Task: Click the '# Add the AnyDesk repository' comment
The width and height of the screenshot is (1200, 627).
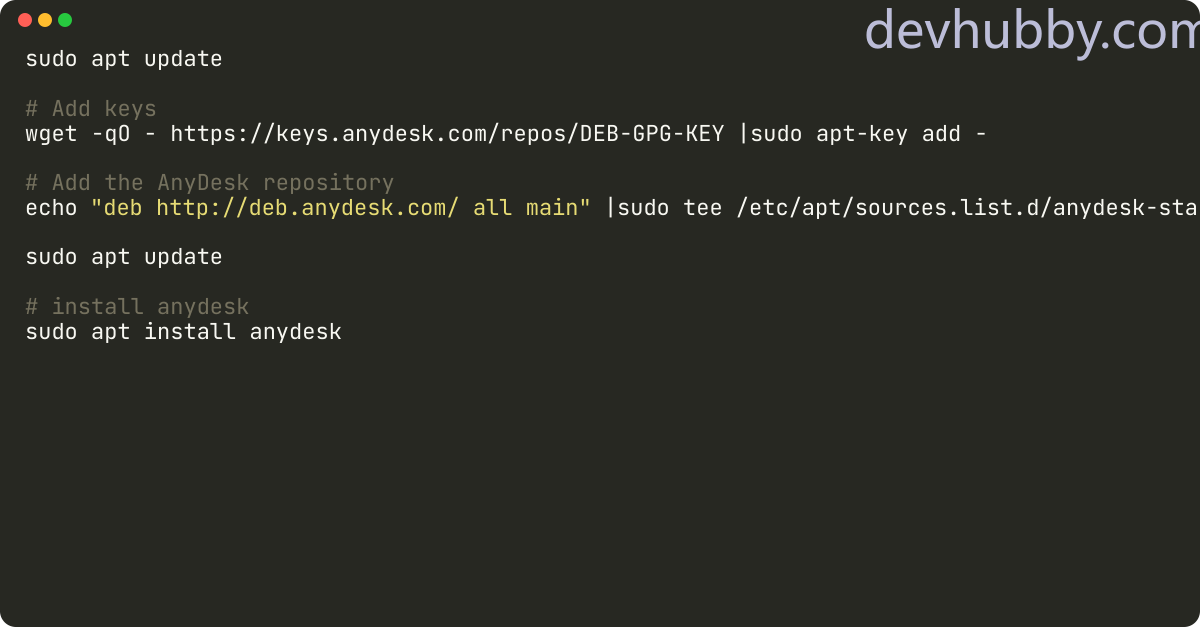Action: [x=210, y=183]
